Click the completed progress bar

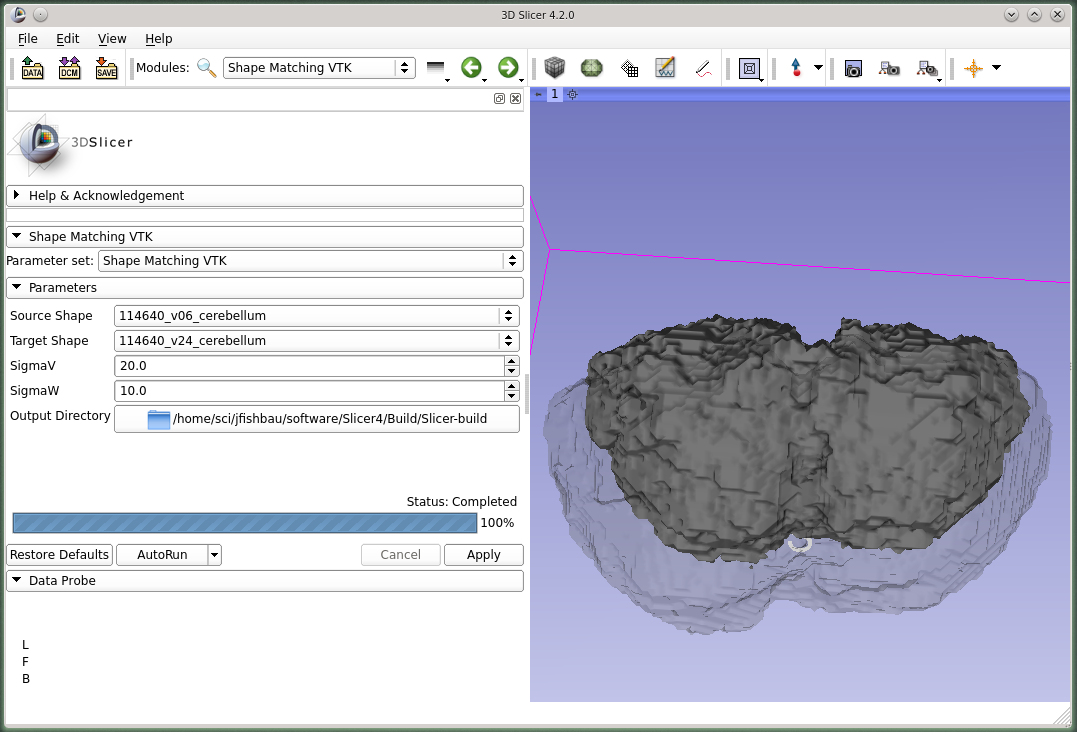[x=244, y=523]
